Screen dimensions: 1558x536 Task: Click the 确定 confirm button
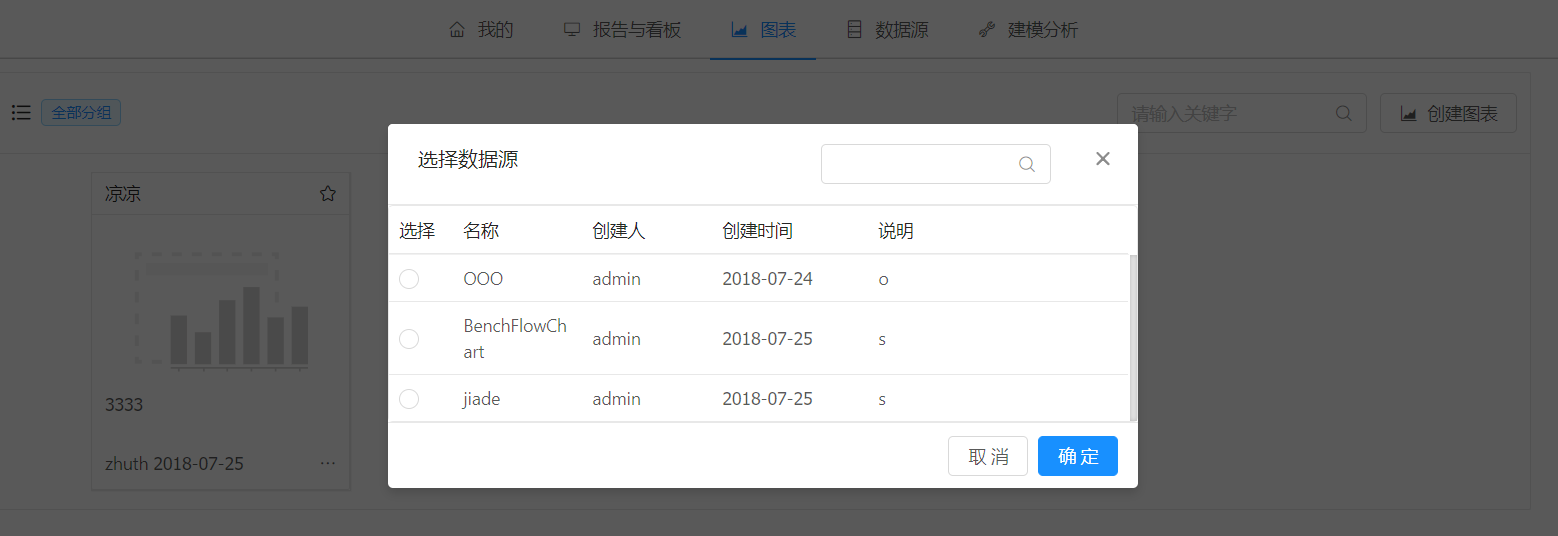pos(1077,457)
